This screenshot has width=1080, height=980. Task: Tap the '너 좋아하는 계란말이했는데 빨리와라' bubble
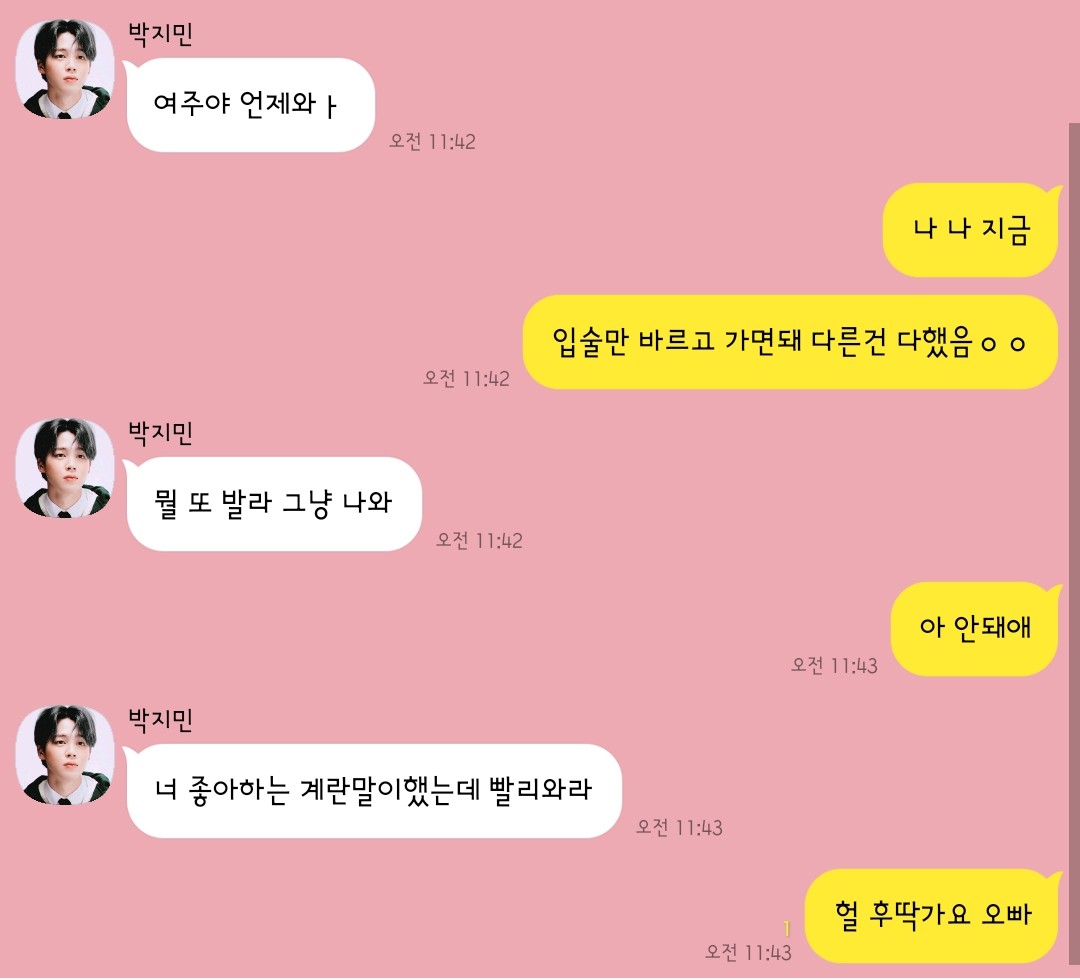click(x=373, y=791)
